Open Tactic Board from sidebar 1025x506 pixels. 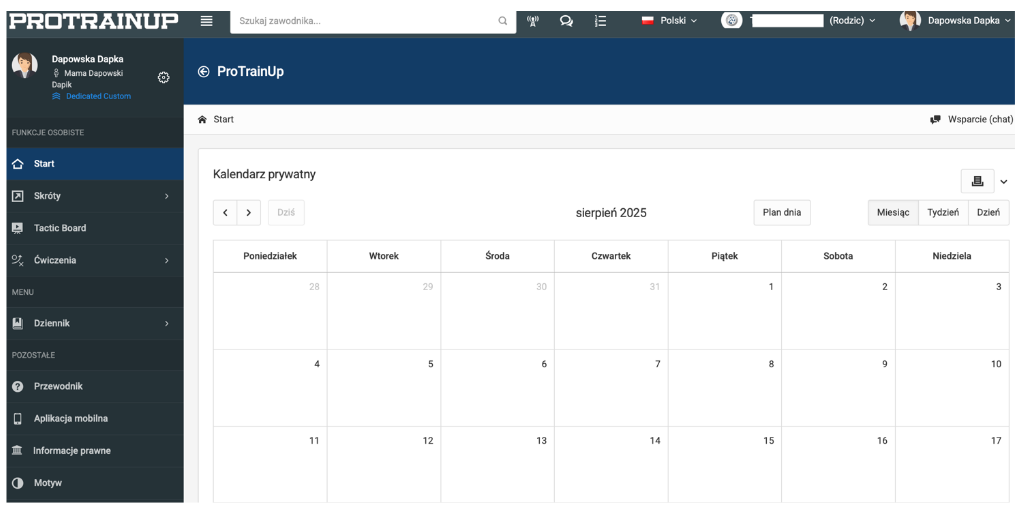click(x=60, y=228)
